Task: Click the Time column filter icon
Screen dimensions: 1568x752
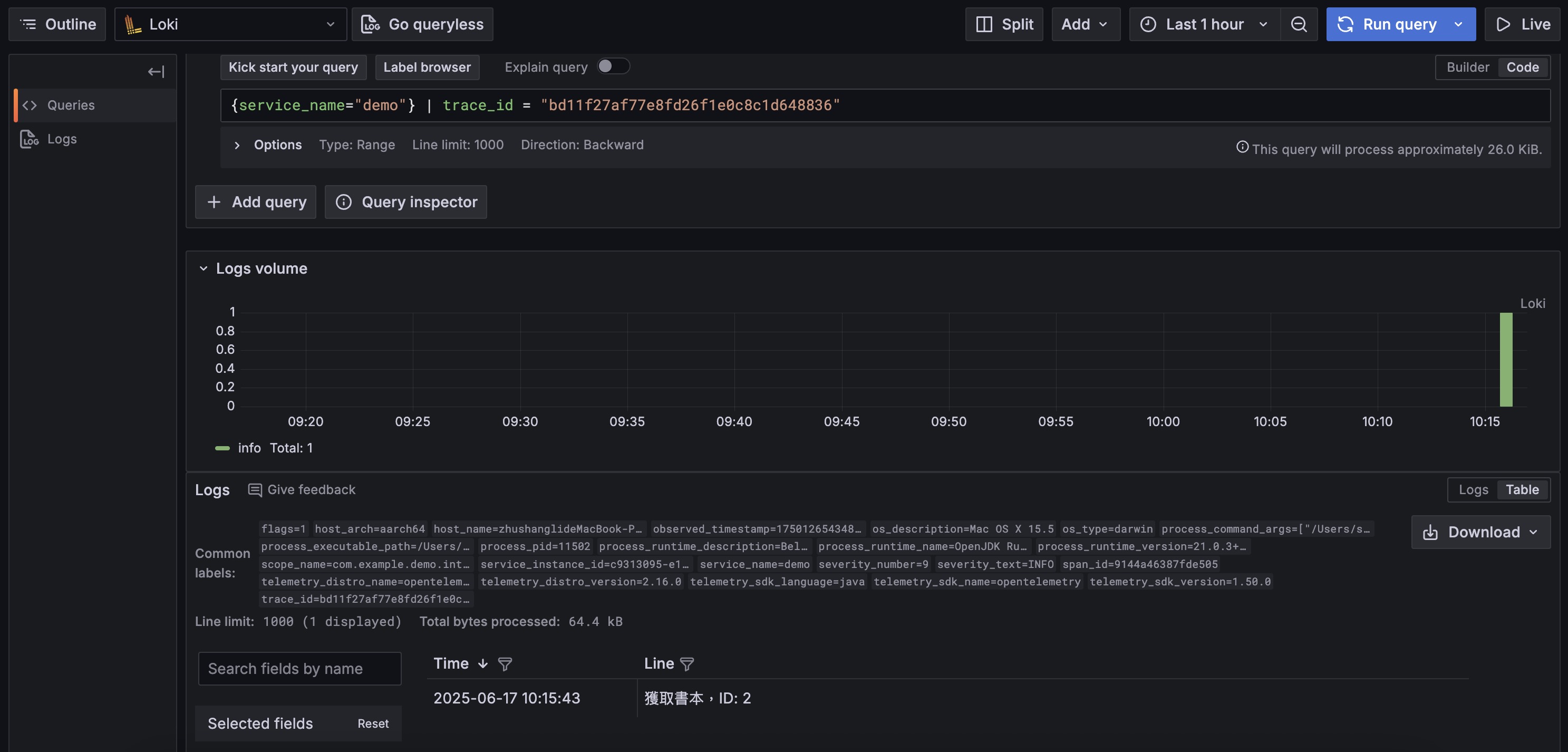Action: point(505,664)
